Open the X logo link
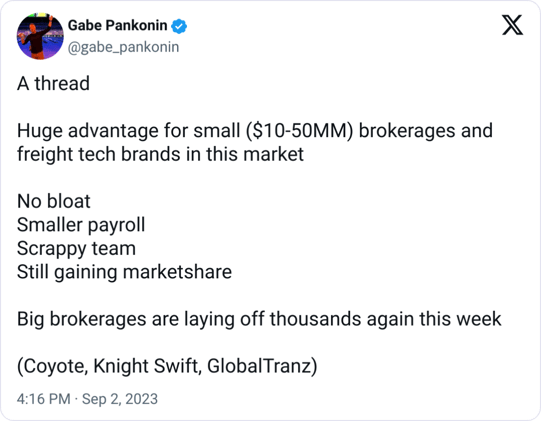This screenshot has width=541, height=421. click(x=512, y=25)
